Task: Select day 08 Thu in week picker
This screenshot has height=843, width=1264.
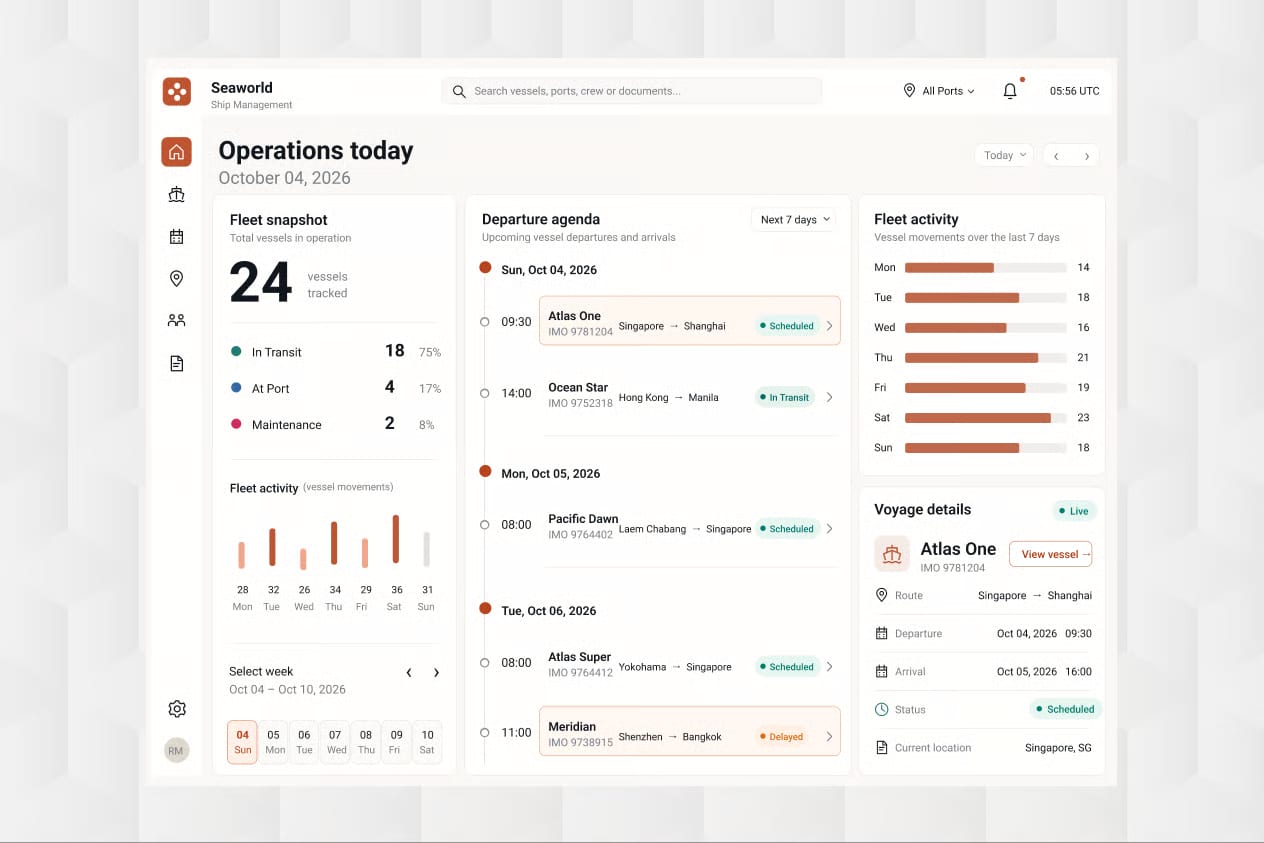Action: click(366, 742)
